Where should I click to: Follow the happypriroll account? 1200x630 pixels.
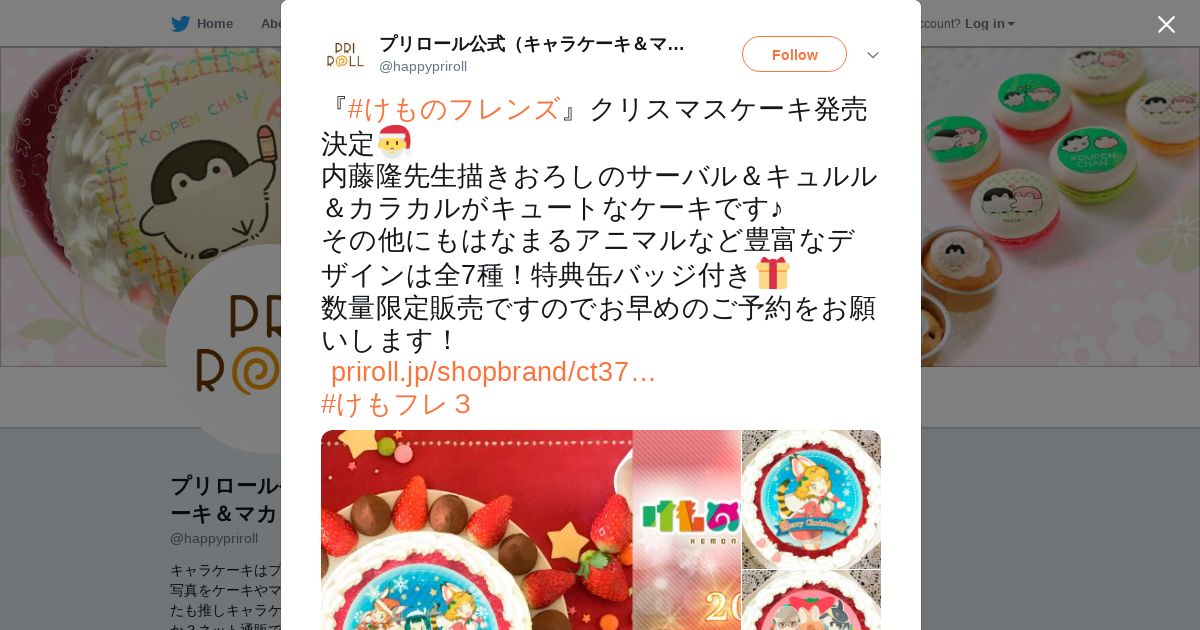click(794, 54)
